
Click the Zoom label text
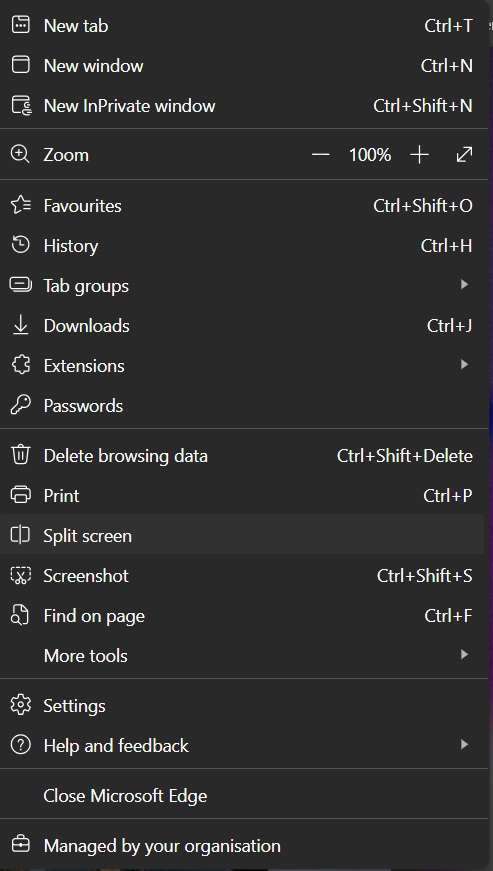(x=66, y=154)
